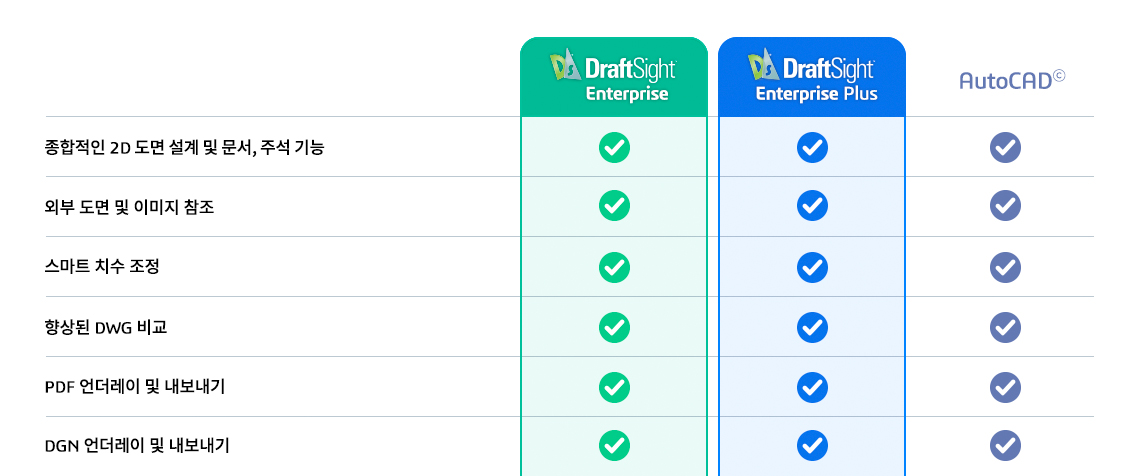Select the 종합적인 2D 도면 설계 feature label
Image resolution: width=1140 pixels, height=476 pixels.
(x=184, y=148)
